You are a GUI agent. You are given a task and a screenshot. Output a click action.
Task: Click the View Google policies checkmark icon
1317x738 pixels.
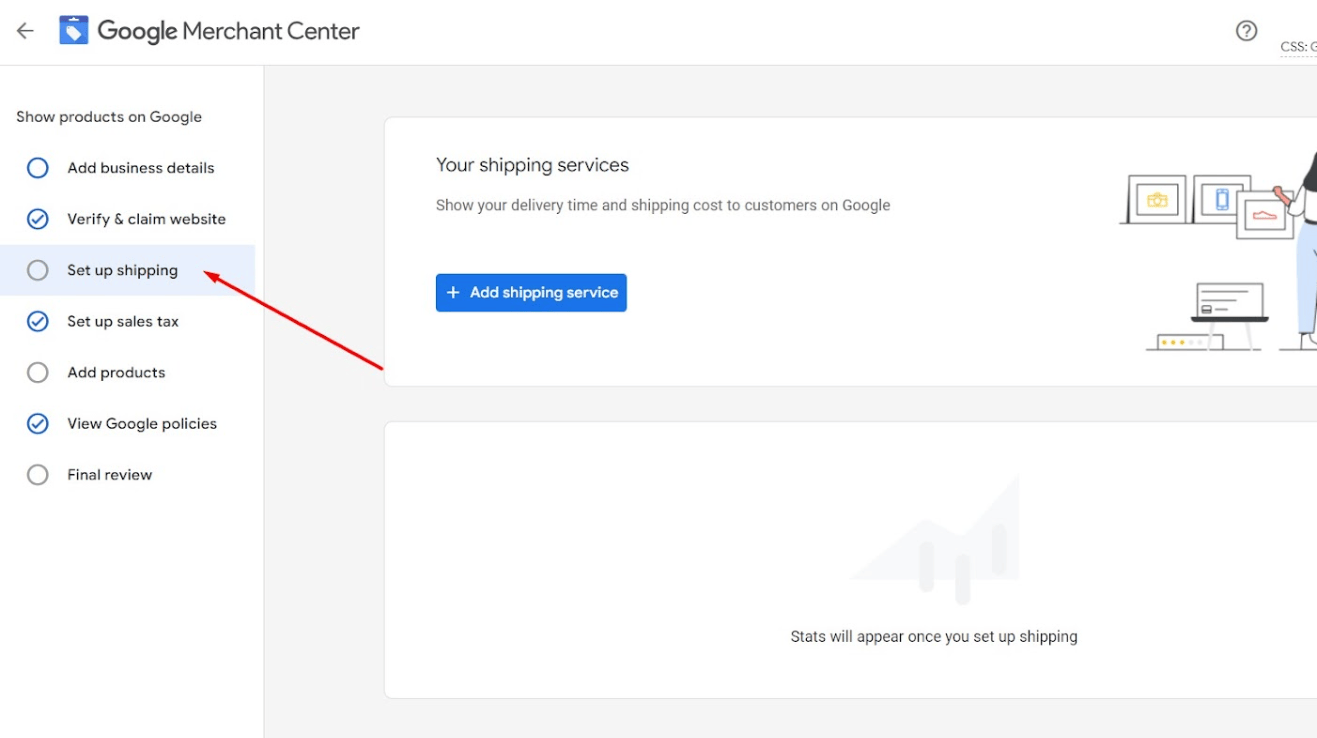click(37, 424)
